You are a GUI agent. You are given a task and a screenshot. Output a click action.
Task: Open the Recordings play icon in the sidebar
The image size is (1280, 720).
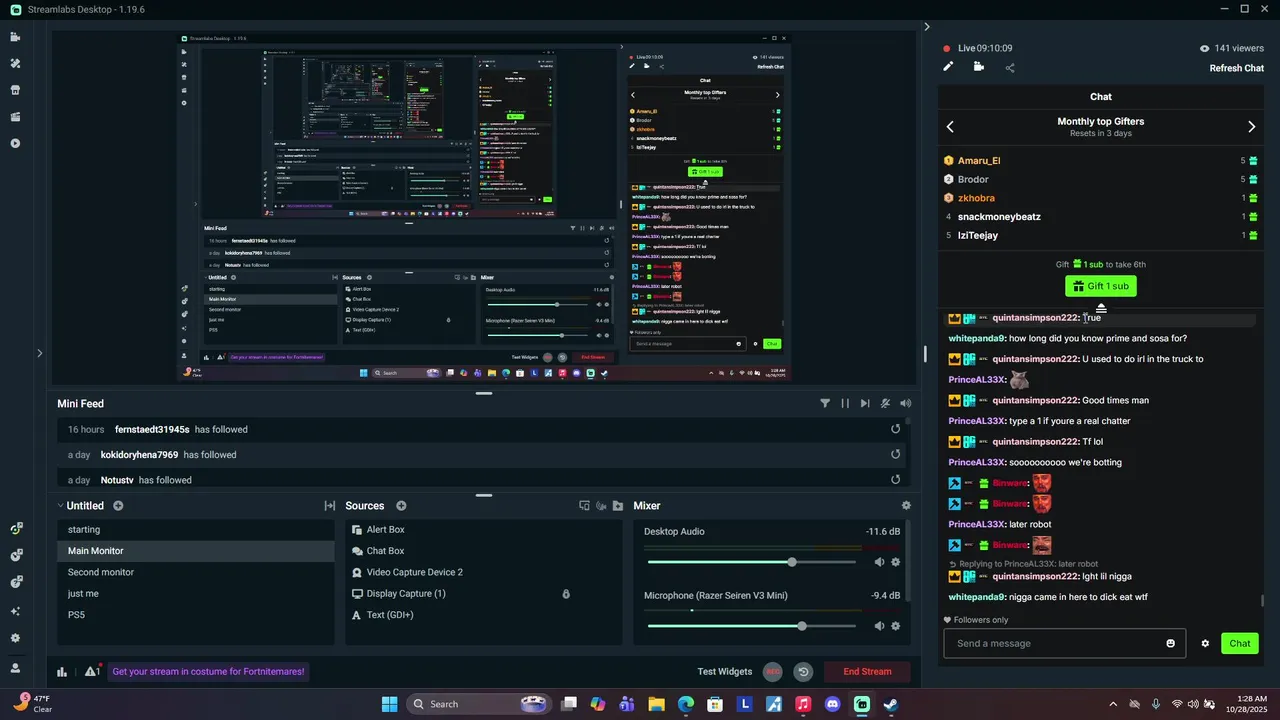pos(15,143)
